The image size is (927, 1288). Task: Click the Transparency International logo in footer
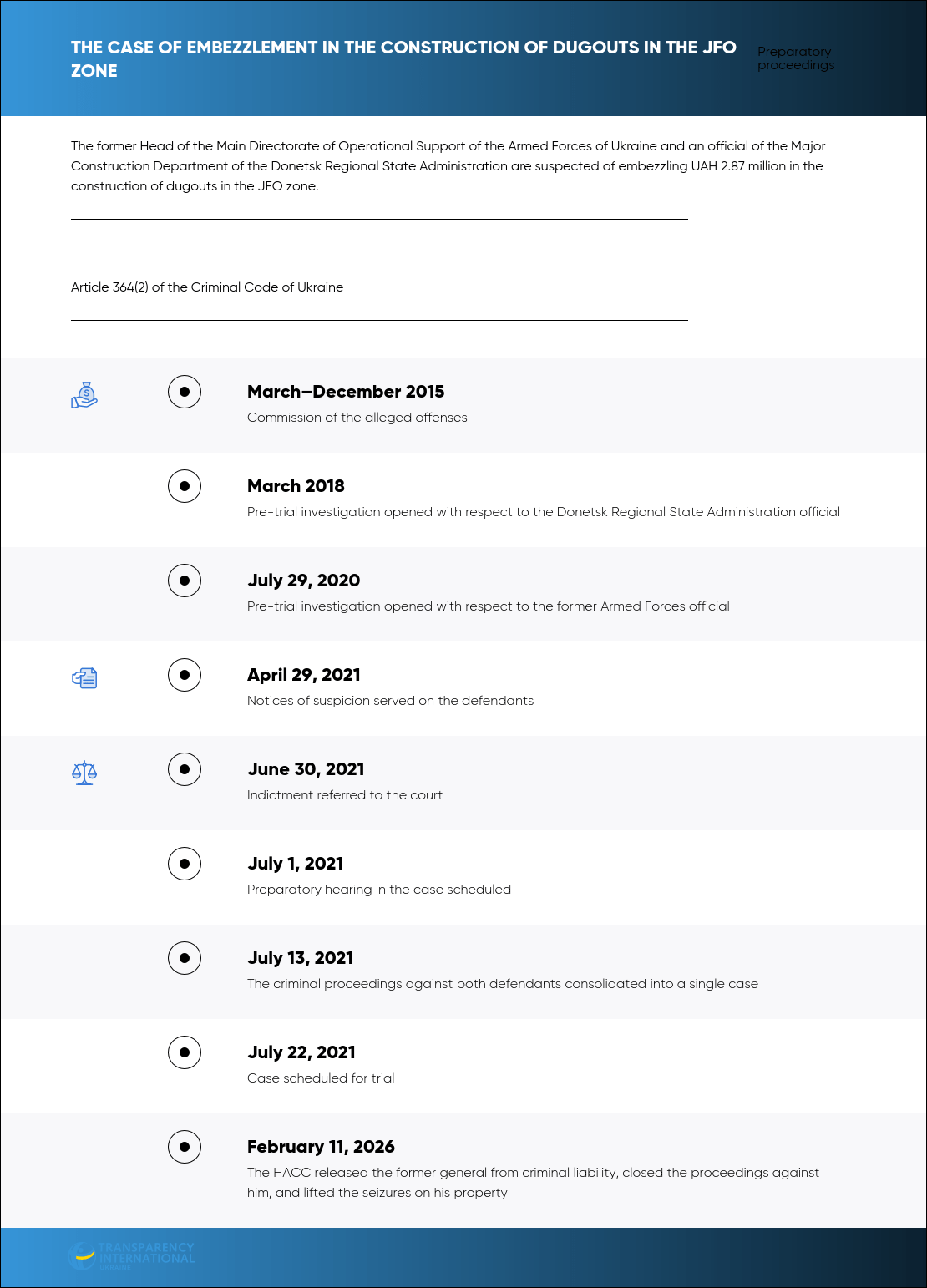point(131,1255)
